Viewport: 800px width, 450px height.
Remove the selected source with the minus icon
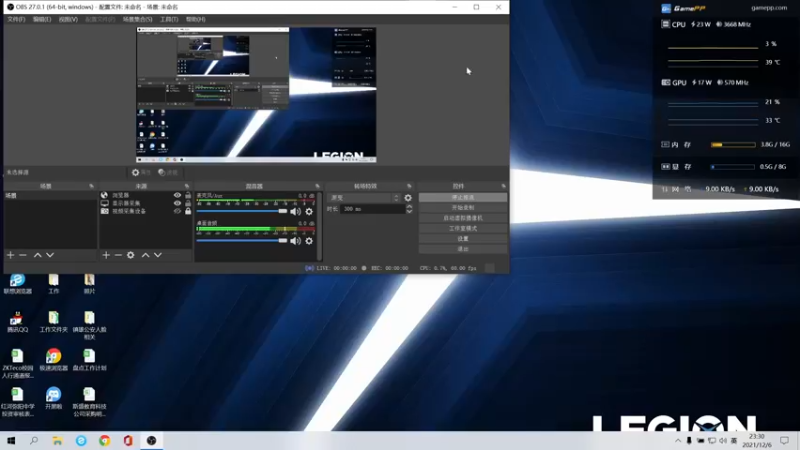pos(118,255)
